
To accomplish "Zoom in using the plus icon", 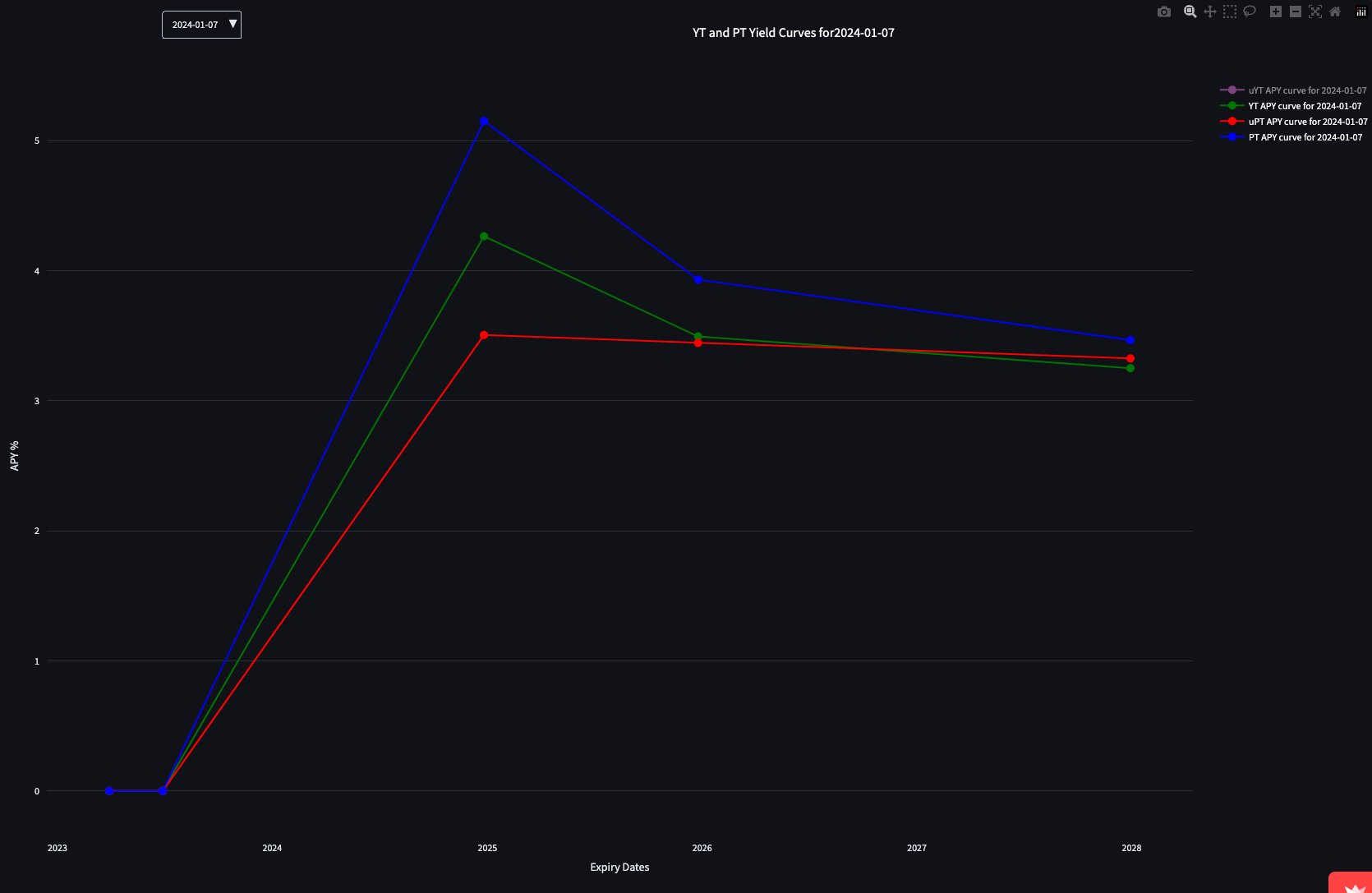I will (1276, 12).
